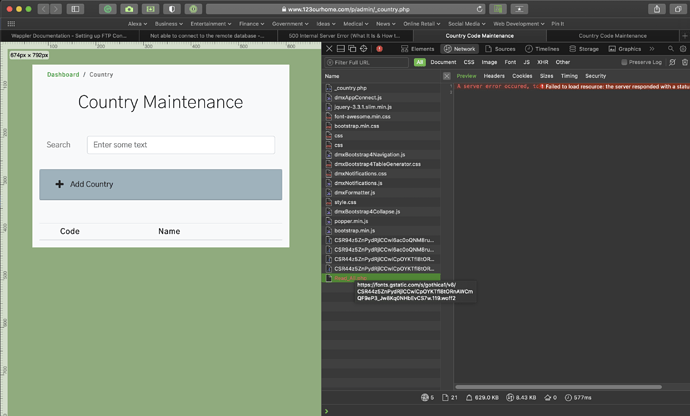Expand the Finance bookmarks folder

(x=251, y=24)
